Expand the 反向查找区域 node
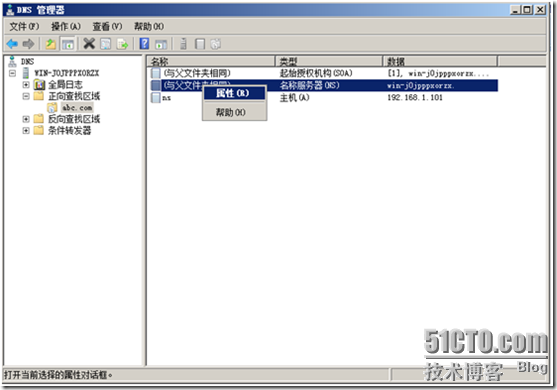Screen dimensions: 557x390 click(26, 119)
